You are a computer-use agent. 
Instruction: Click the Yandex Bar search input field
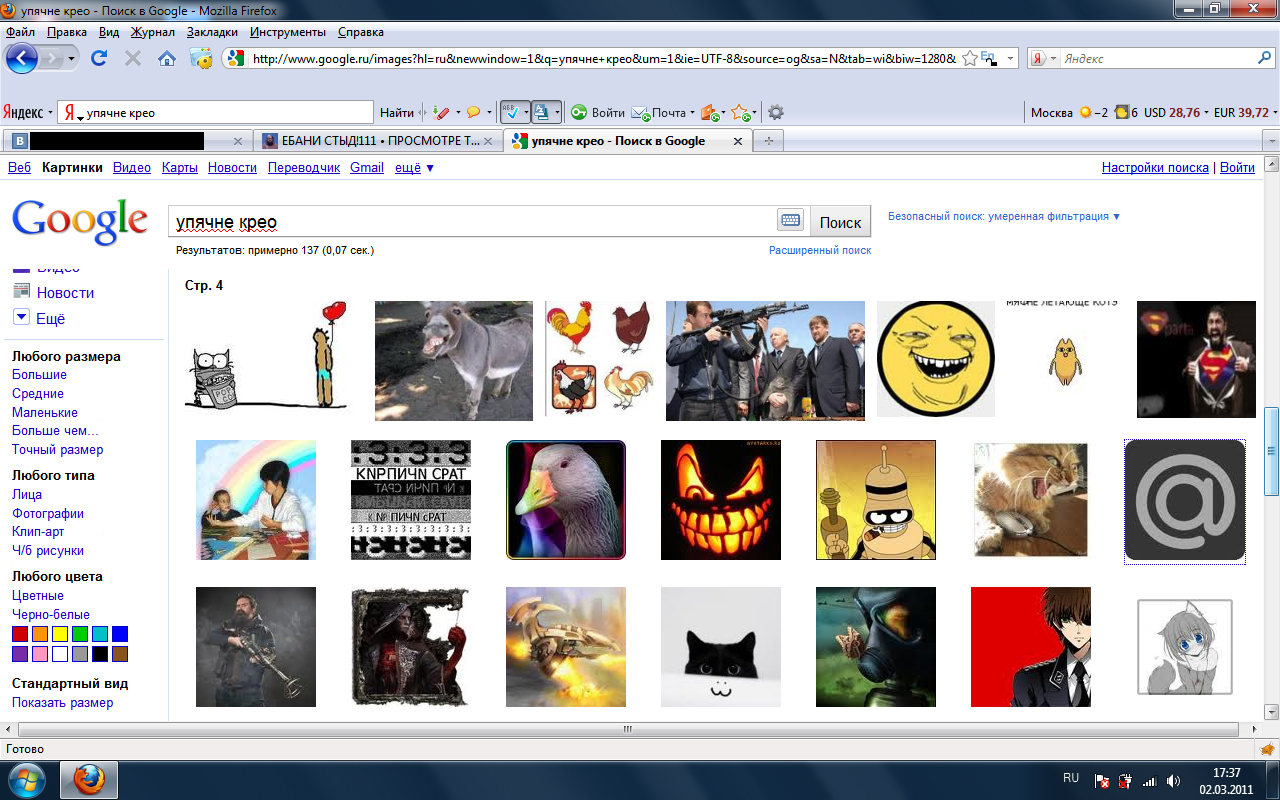coord(216,113)
